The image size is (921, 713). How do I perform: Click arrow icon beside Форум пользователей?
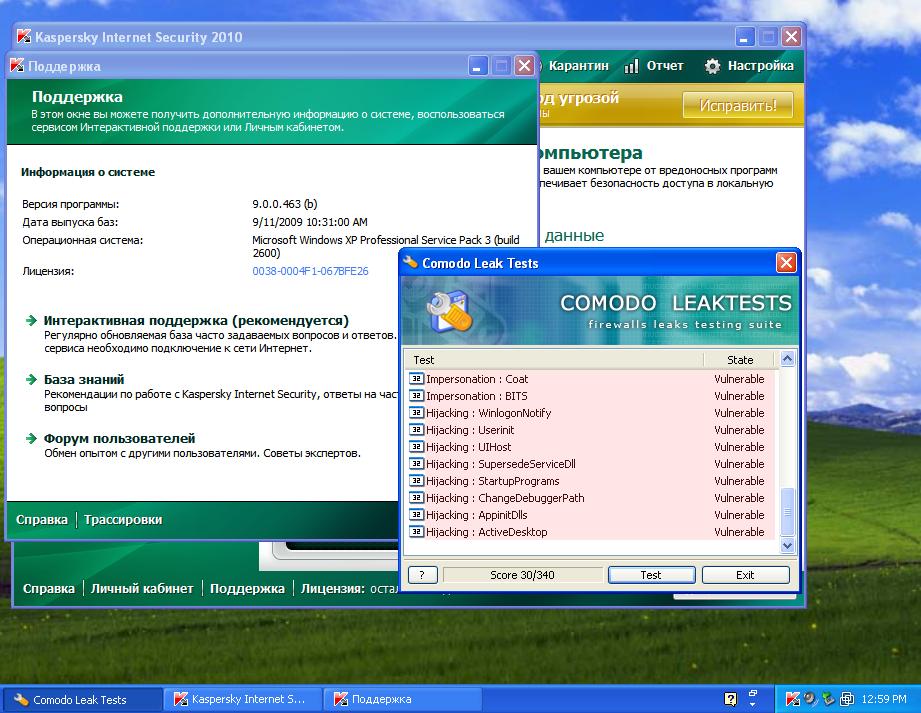[x=31, y=439]
